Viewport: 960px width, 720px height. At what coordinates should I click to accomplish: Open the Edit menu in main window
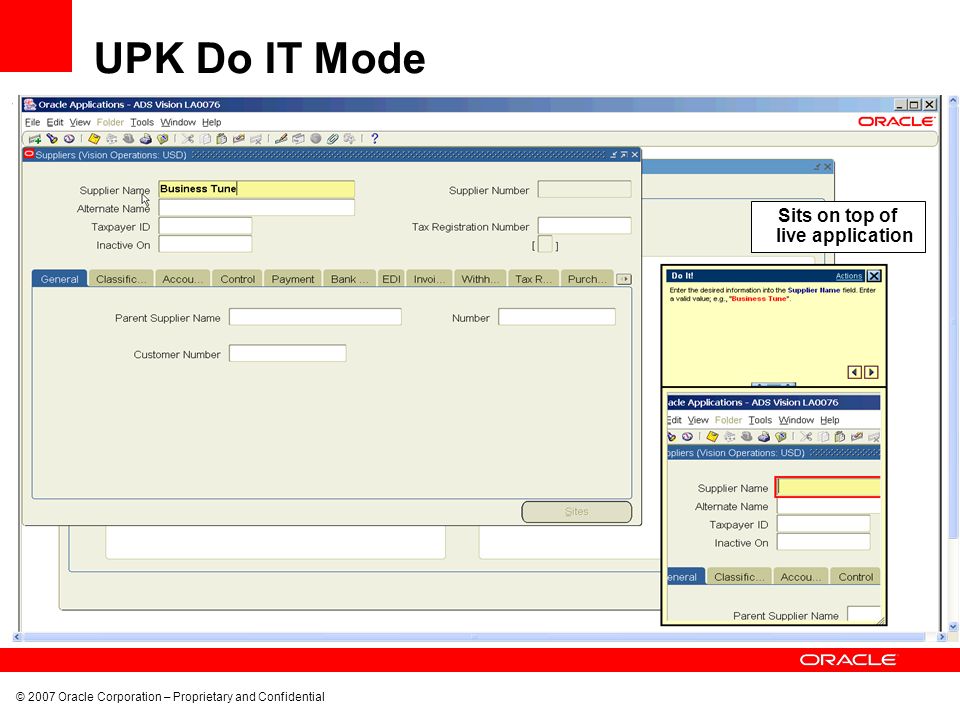pos(55,122)
